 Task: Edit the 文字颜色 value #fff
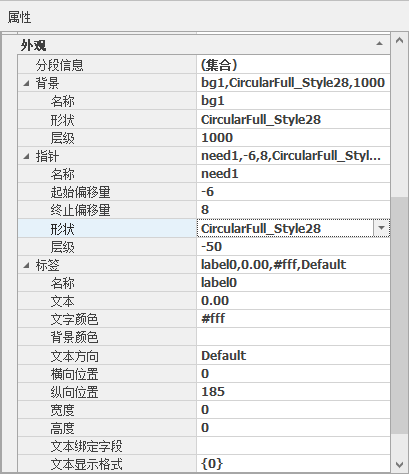click(x=293, y=319)
